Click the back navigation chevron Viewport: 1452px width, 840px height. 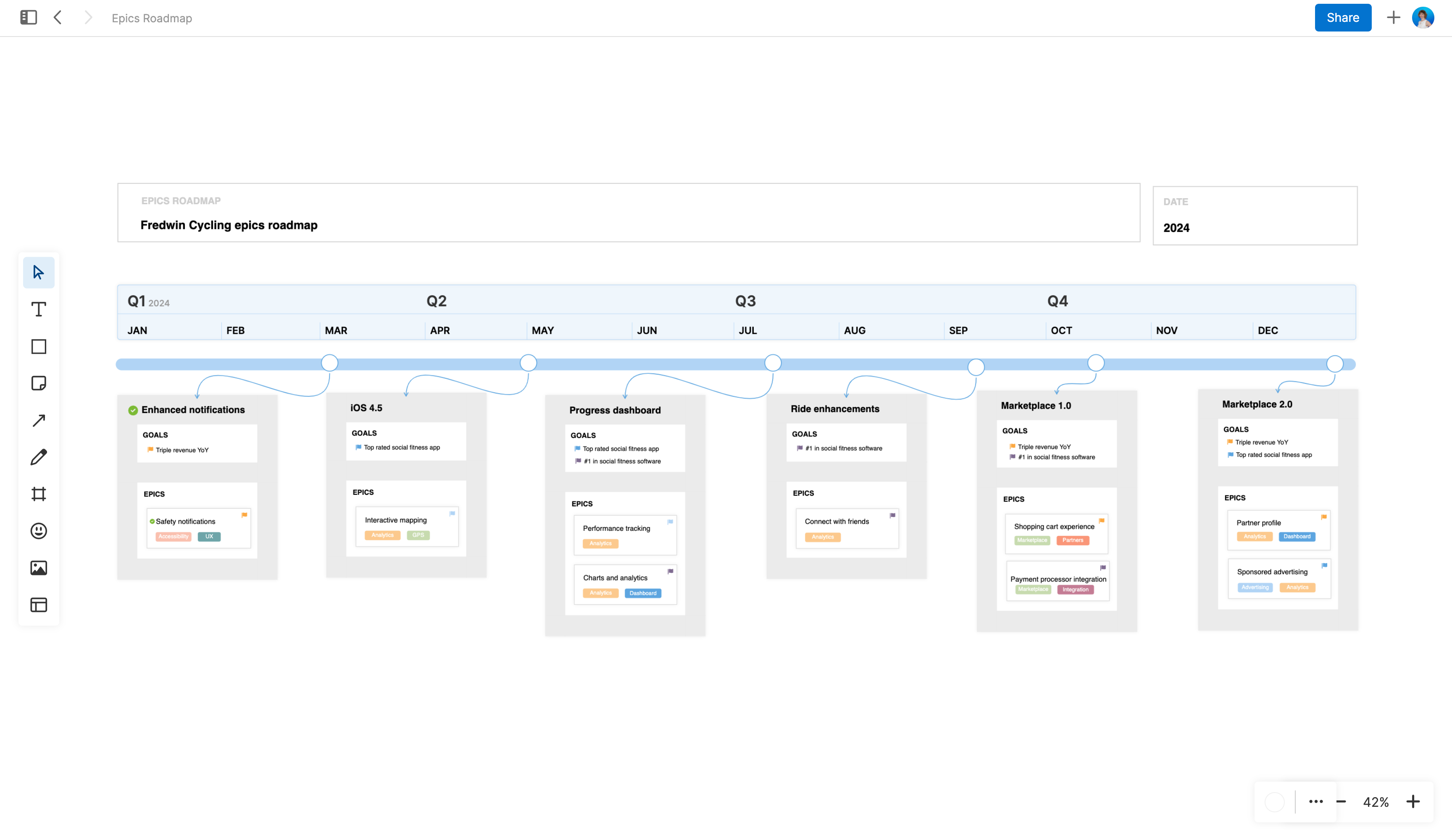[x=58, y=17]
